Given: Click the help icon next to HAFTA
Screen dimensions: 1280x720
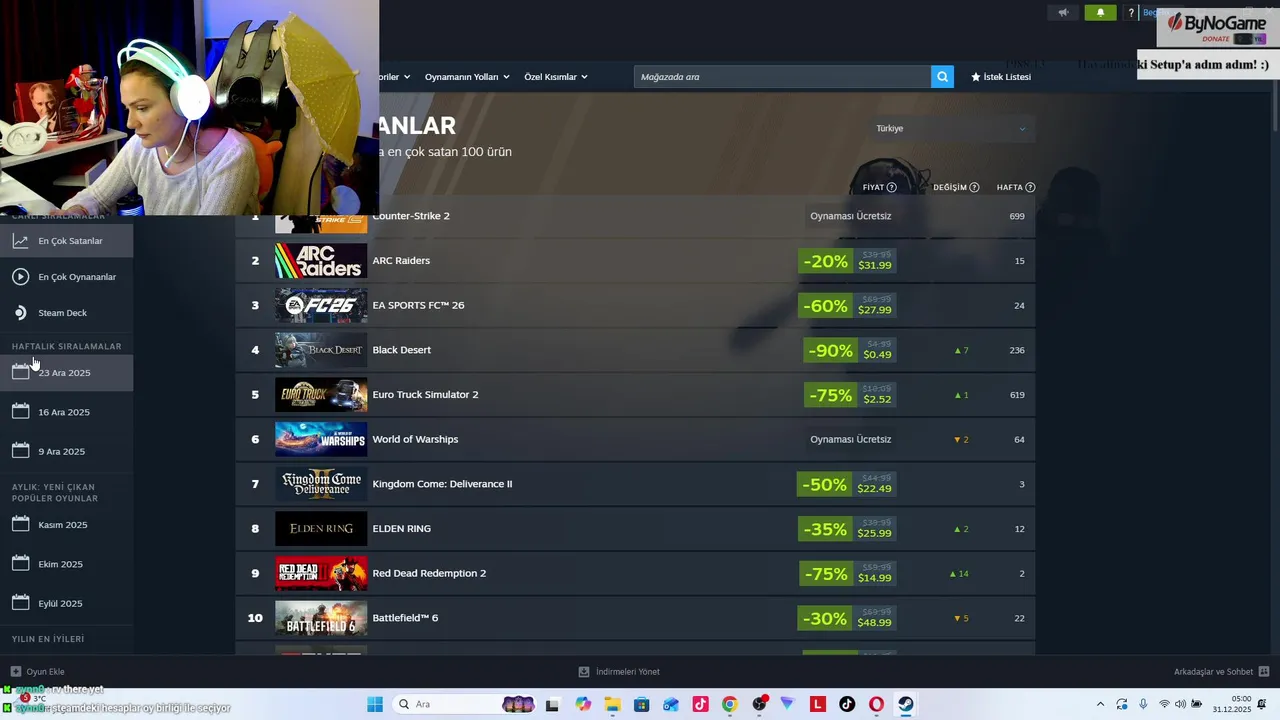Looking at the screenshot, I should (x=1030, y=187).
